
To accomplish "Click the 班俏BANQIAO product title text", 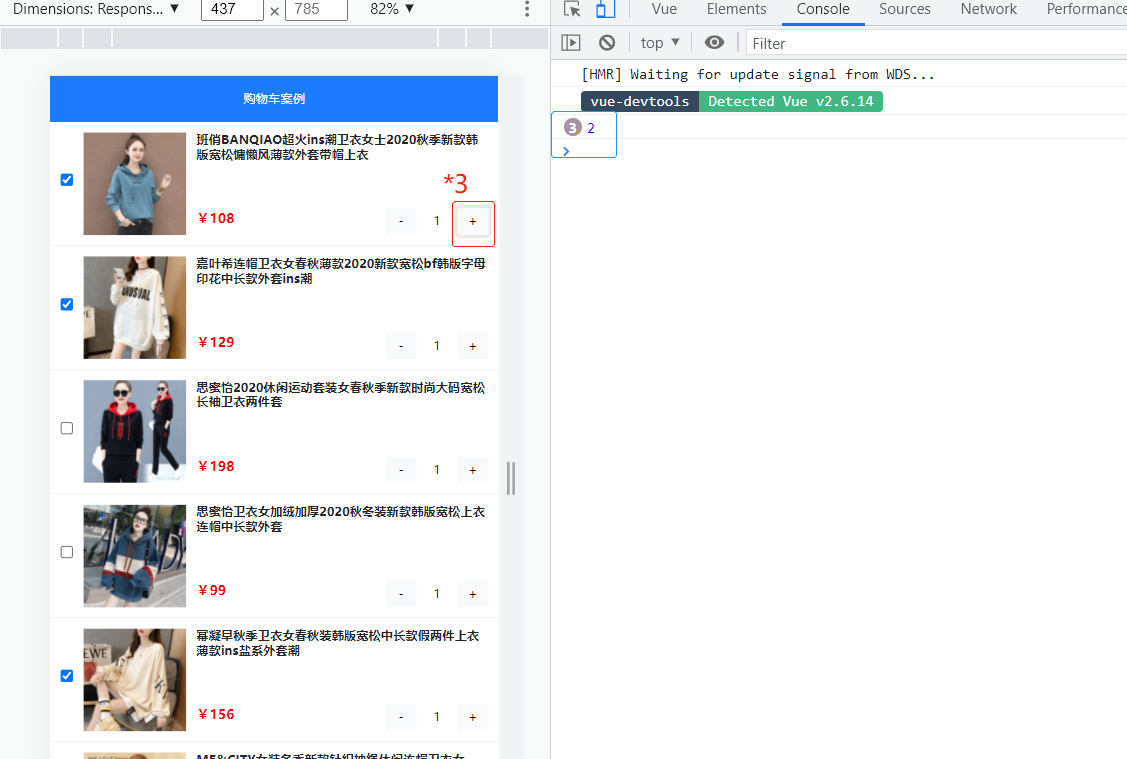I will click(337, 147).
